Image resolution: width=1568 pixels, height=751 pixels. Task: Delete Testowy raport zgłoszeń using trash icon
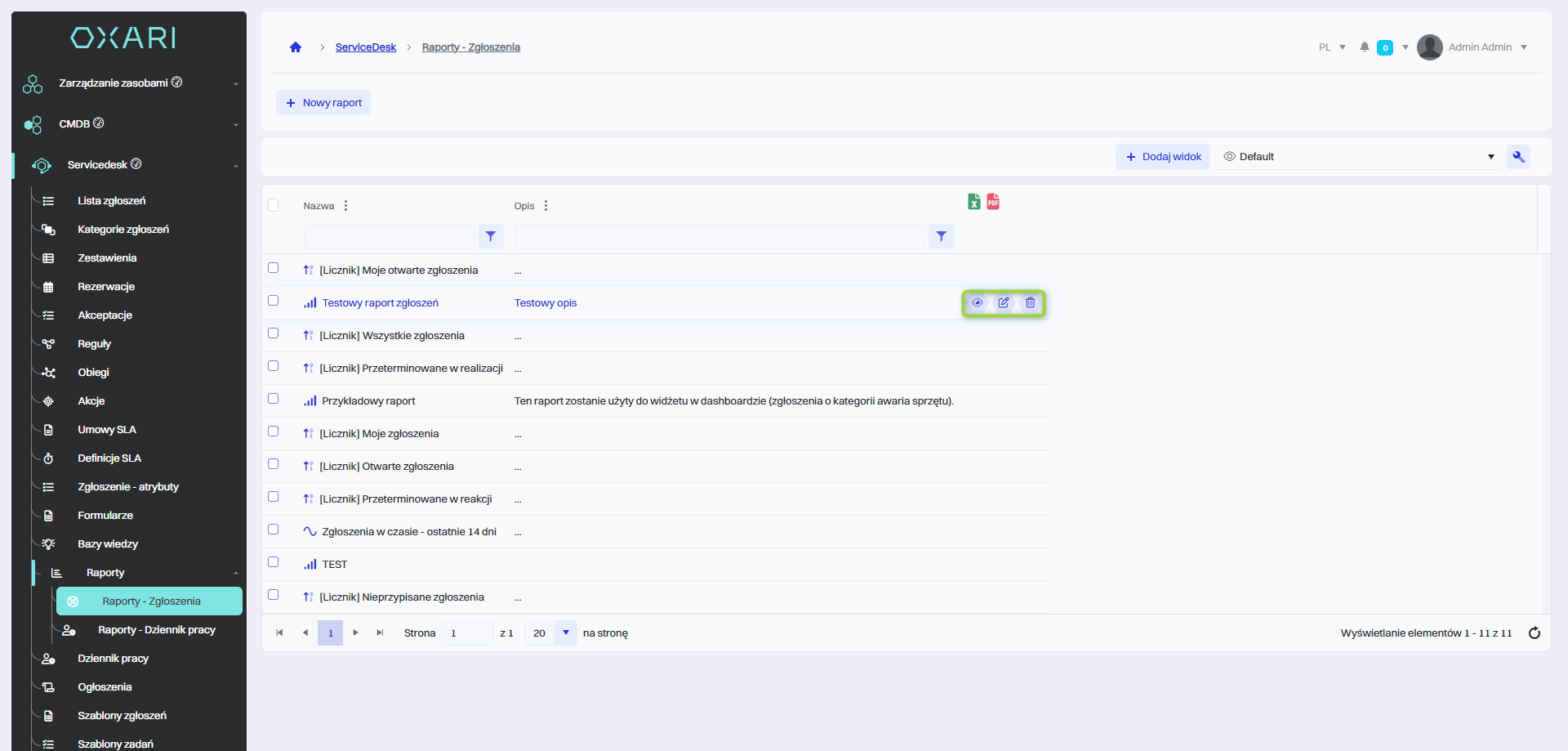(1031, 303)
